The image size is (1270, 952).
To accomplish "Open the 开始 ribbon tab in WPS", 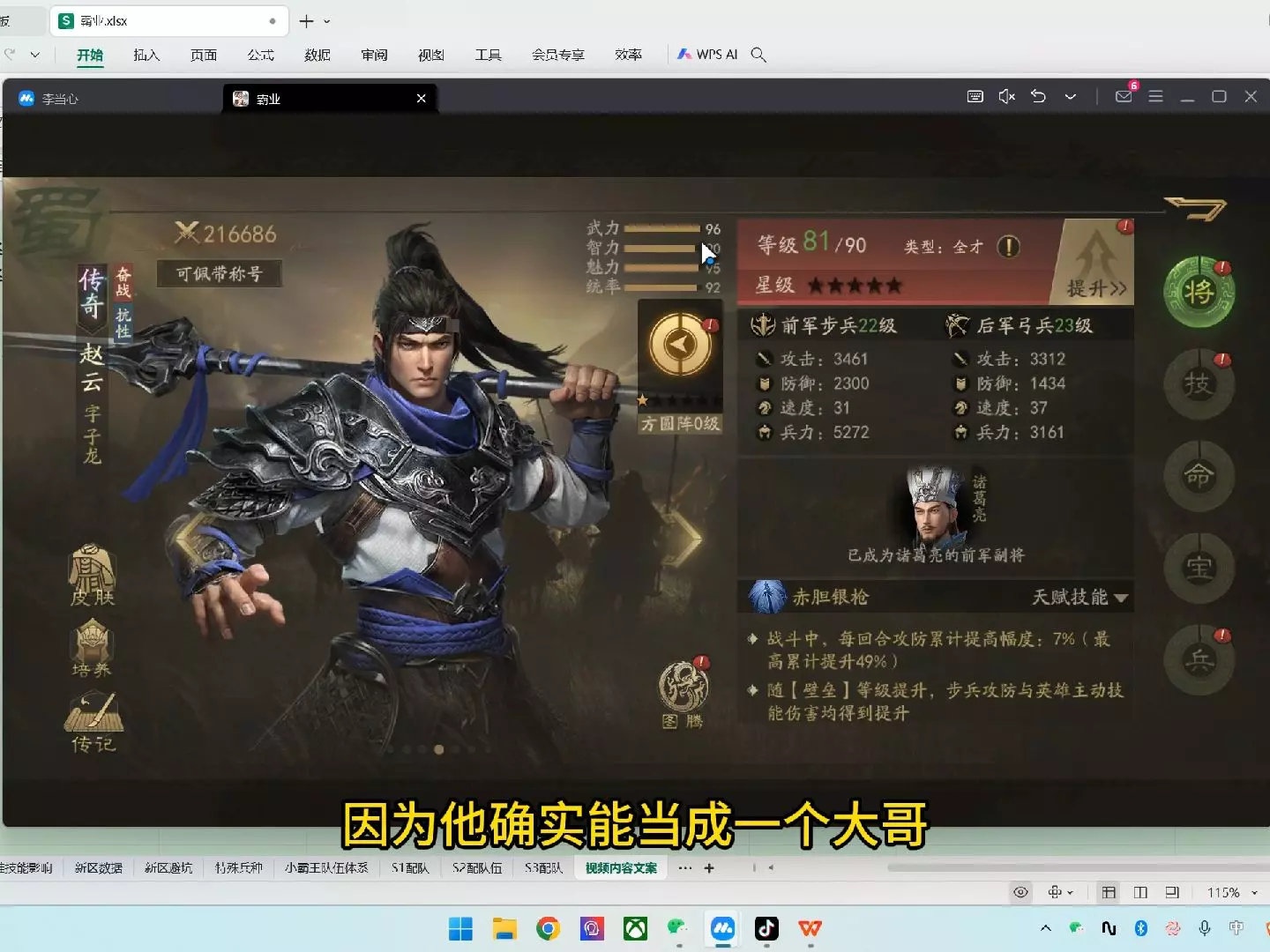I will [90, 55].
